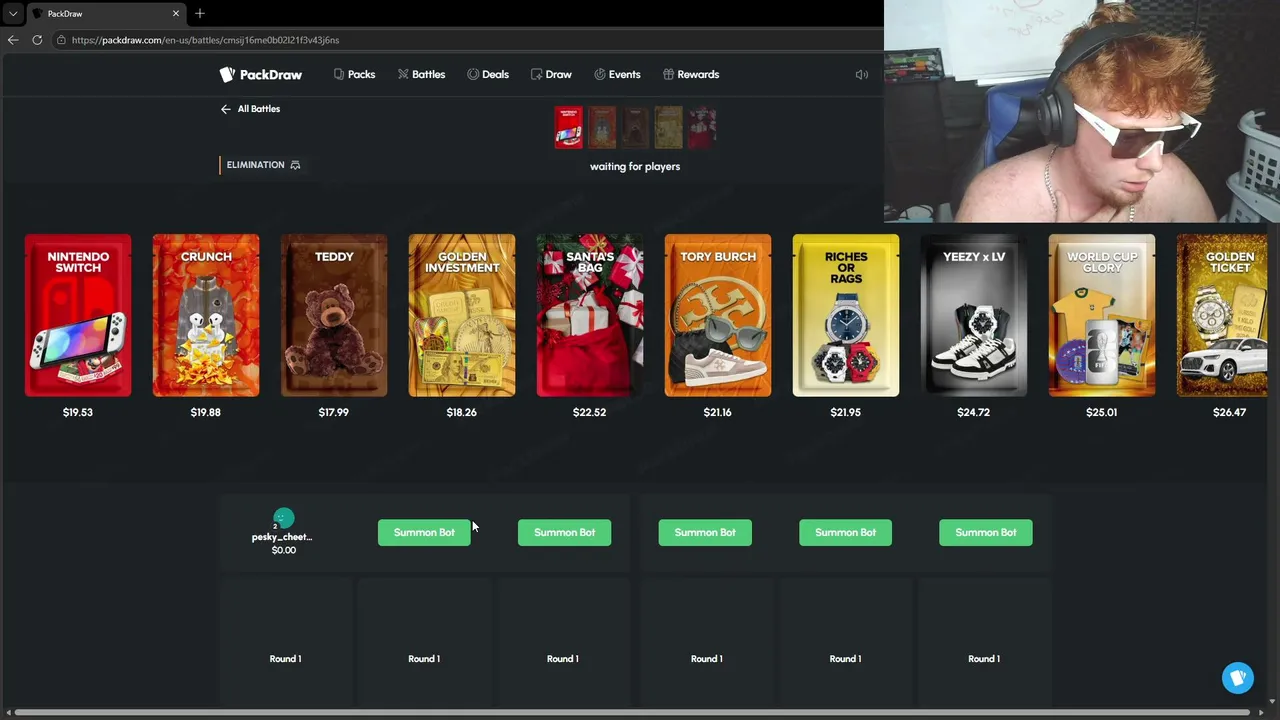The height and width of the screenshot is (720, 1280).
Task: Click the $18.26 price under Golden Investment
Action: pos(462,412)
